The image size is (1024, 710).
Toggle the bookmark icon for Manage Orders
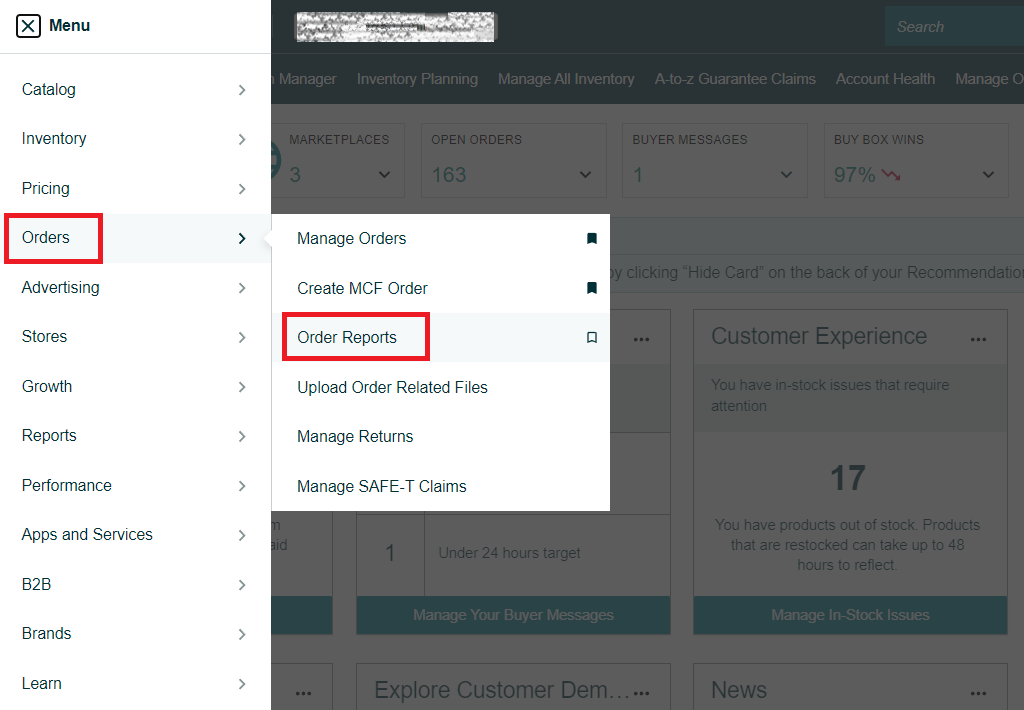click(592, 238)
